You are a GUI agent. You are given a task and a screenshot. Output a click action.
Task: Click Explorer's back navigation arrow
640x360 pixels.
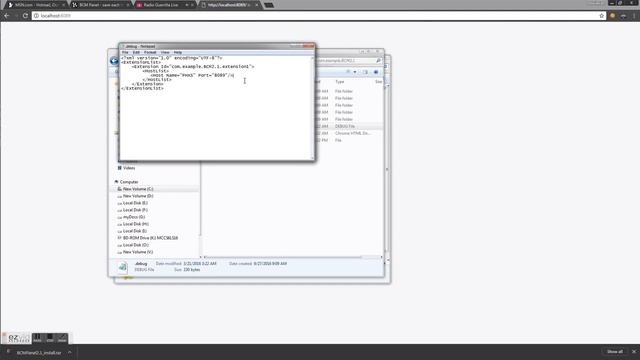point(114,61)
